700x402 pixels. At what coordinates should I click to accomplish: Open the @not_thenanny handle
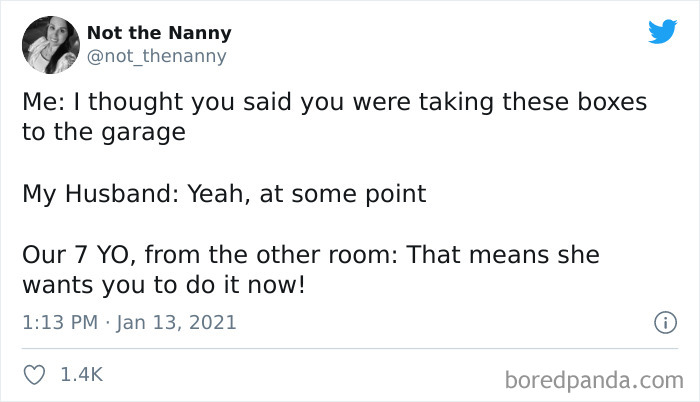[x=157, y=56]
